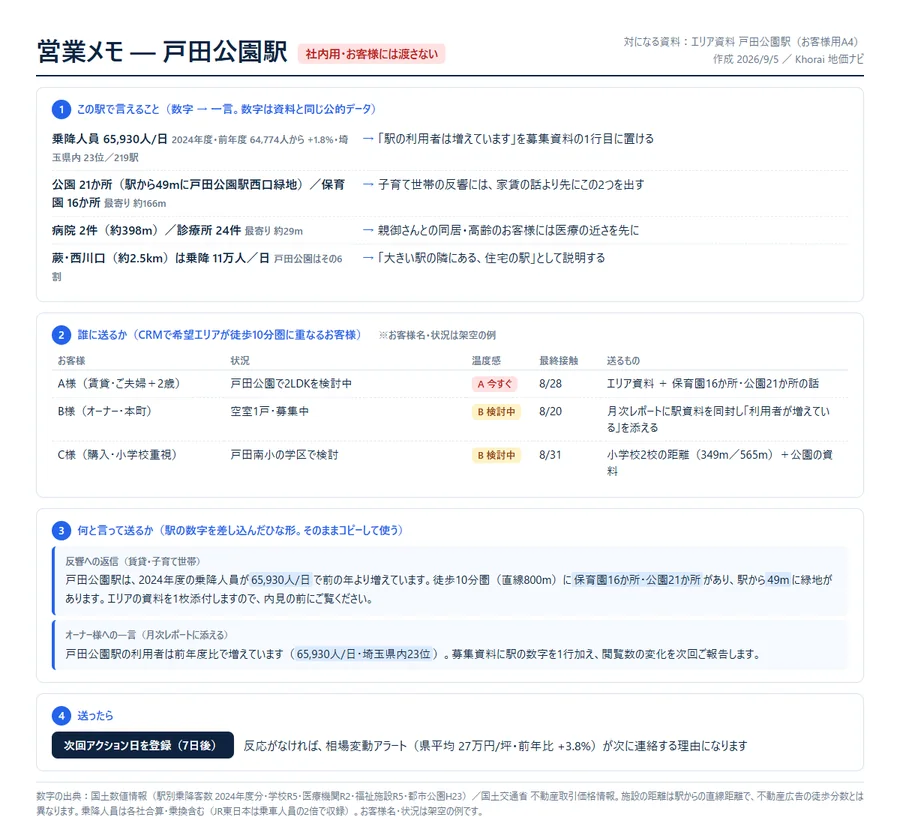
Task: Click the 送るもの column header
Action: coord(623,361)
